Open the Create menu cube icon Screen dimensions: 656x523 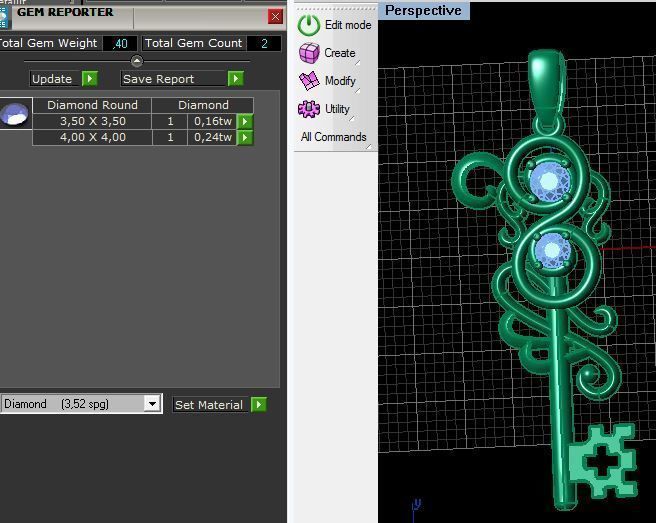[309, 53]
